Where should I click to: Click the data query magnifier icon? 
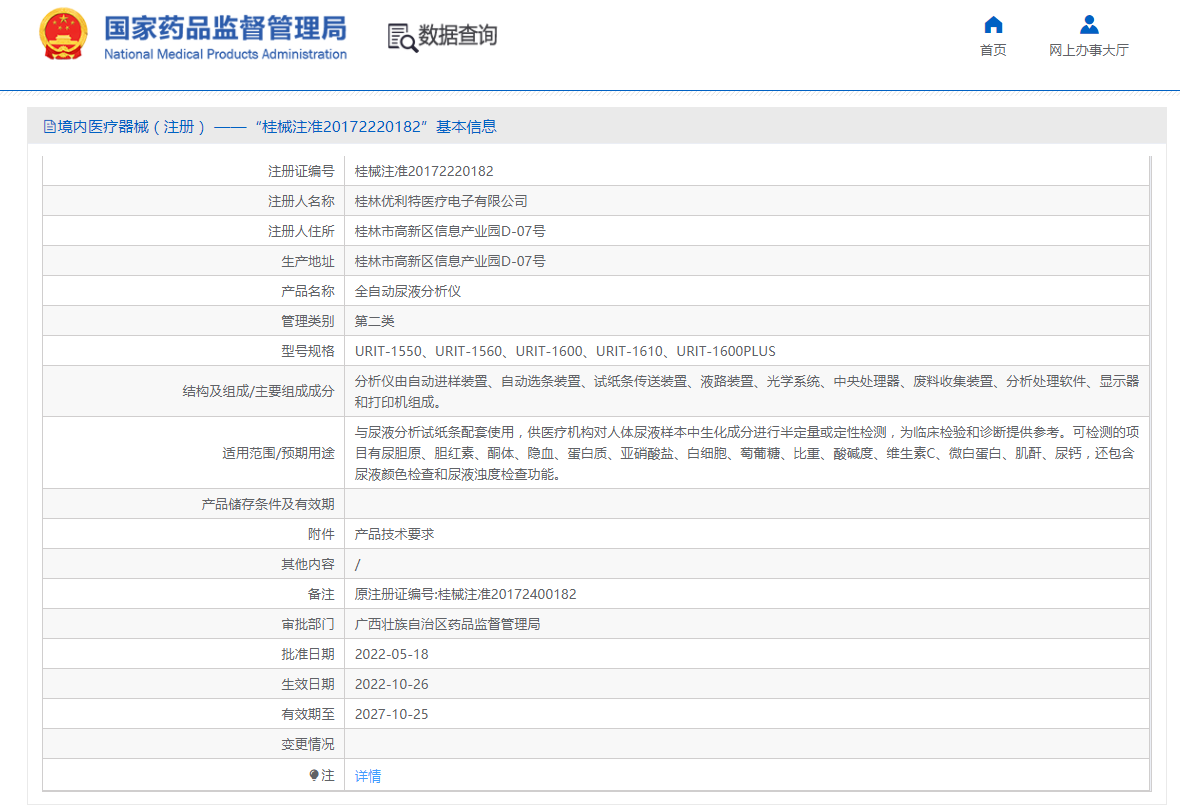tap(402, 37)
